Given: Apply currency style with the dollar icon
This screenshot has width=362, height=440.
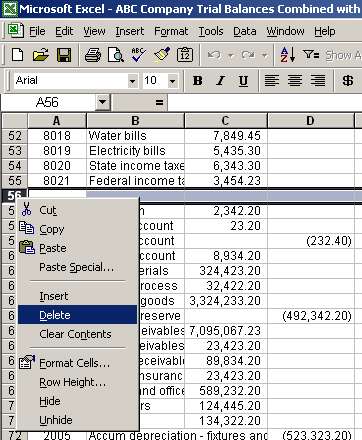Looking at the screenshot, I should point(348,80).
